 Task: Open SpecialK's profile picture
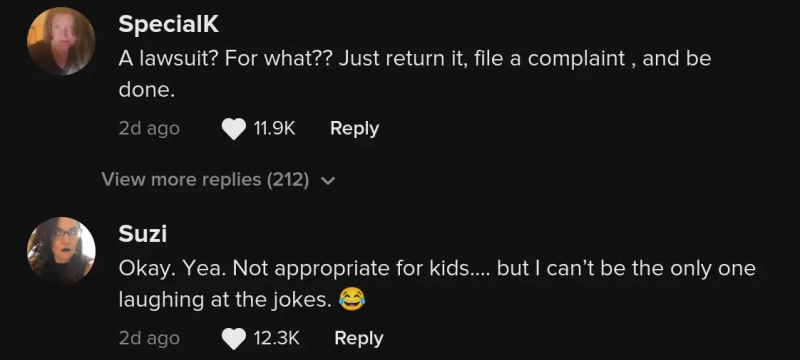click(61, 41)
